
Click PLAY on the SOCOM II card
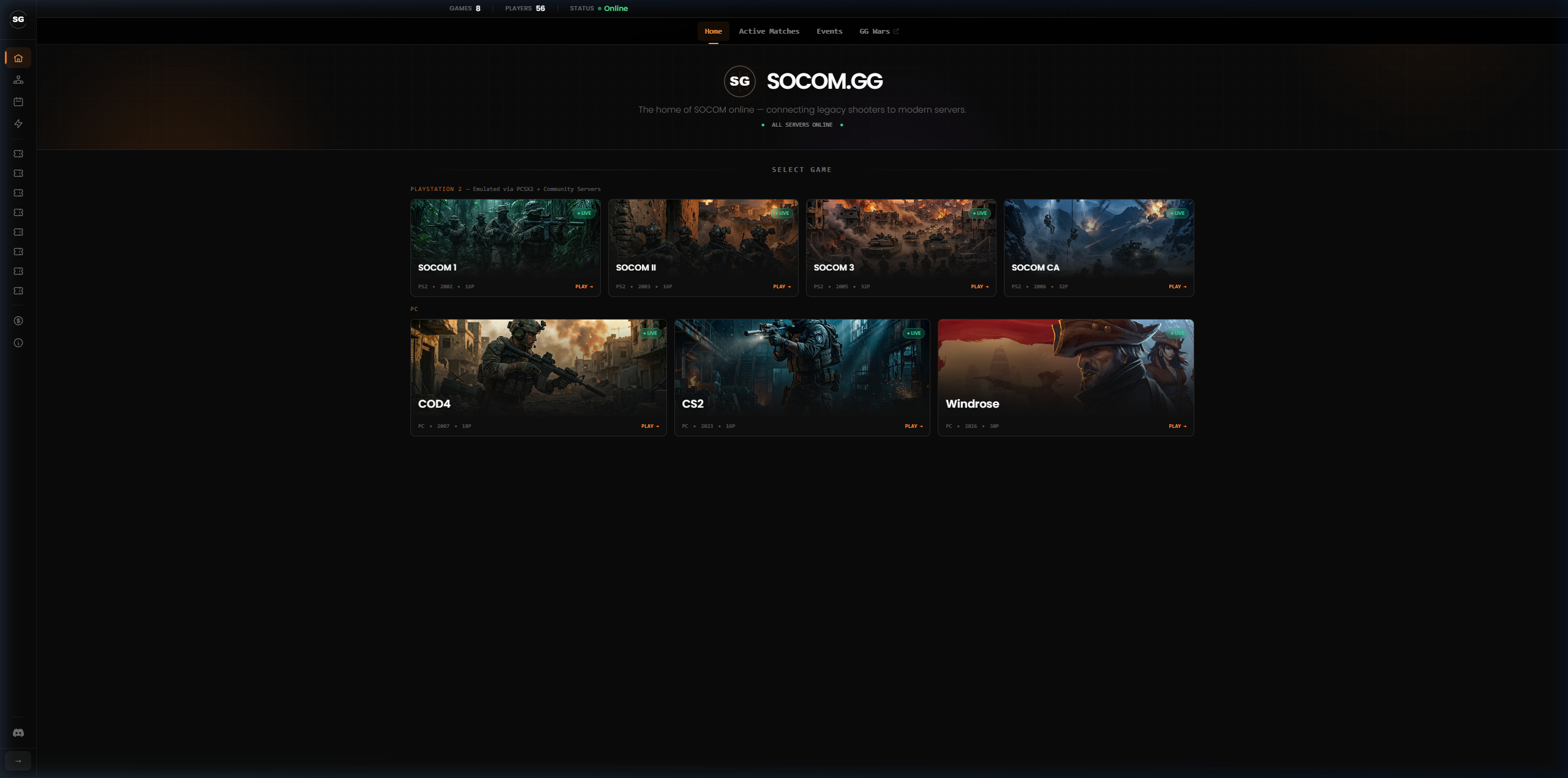pyautogui.click(x=782, y=286)
